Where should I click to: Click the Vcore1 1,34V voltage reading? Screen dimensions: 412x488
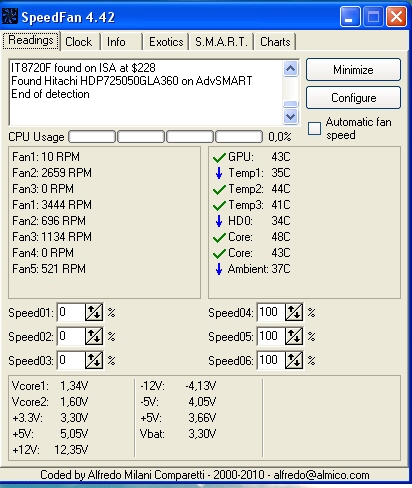point(50,386)
